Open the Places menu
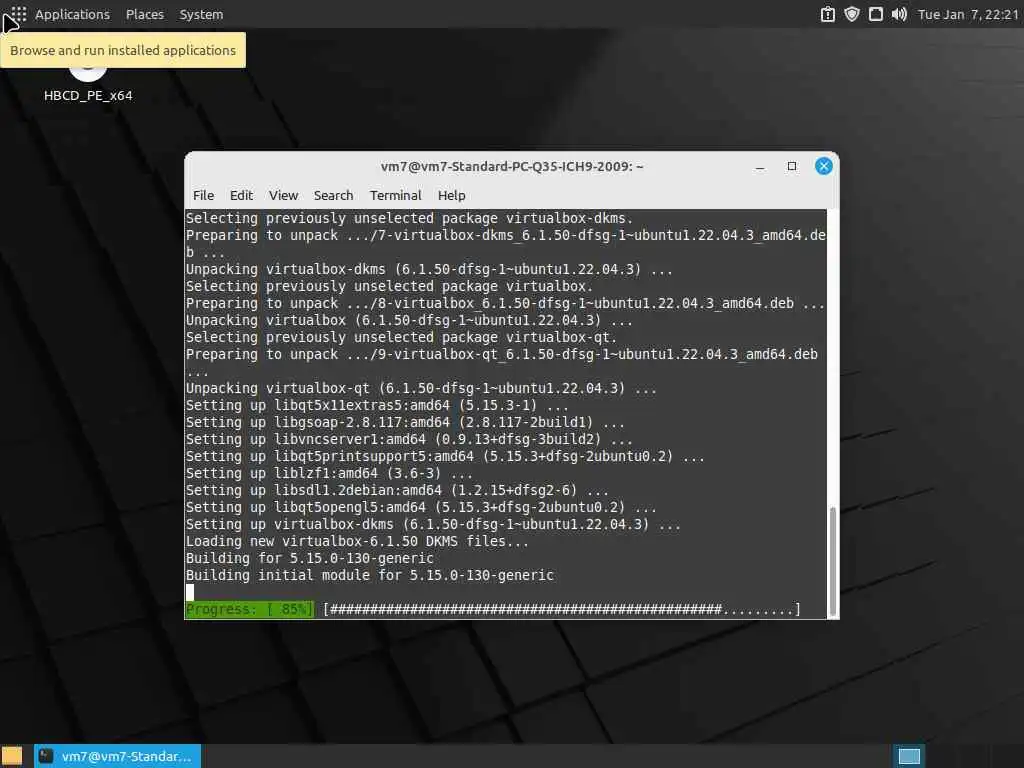1024x768 pixels. 145,14
